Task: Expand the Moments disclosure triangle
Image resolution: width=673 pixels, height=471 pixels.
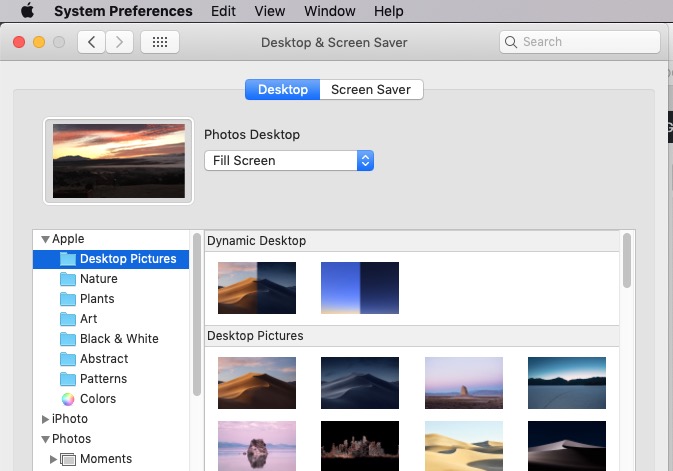Action: [x=53, y=459]
